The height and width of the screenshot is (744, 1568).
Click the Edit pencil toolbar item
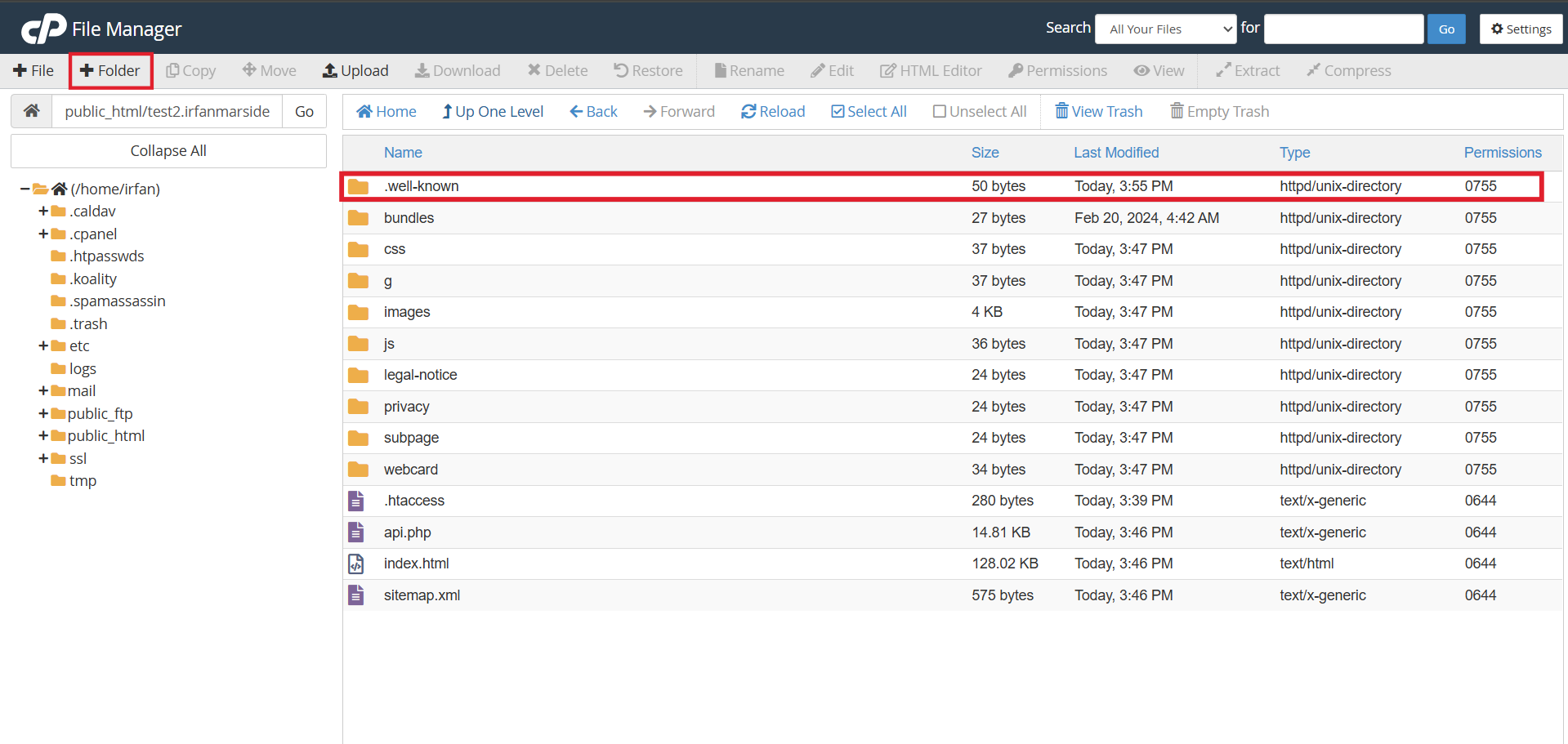[x=833, y=71]
